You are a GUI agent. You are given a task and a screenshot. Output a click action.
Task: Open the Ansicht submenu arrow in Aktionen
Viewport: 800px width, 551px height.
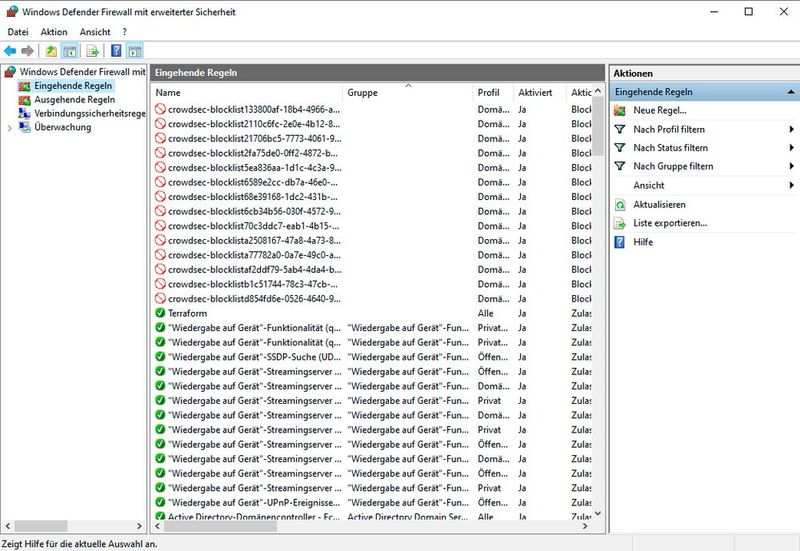point(791,185)
